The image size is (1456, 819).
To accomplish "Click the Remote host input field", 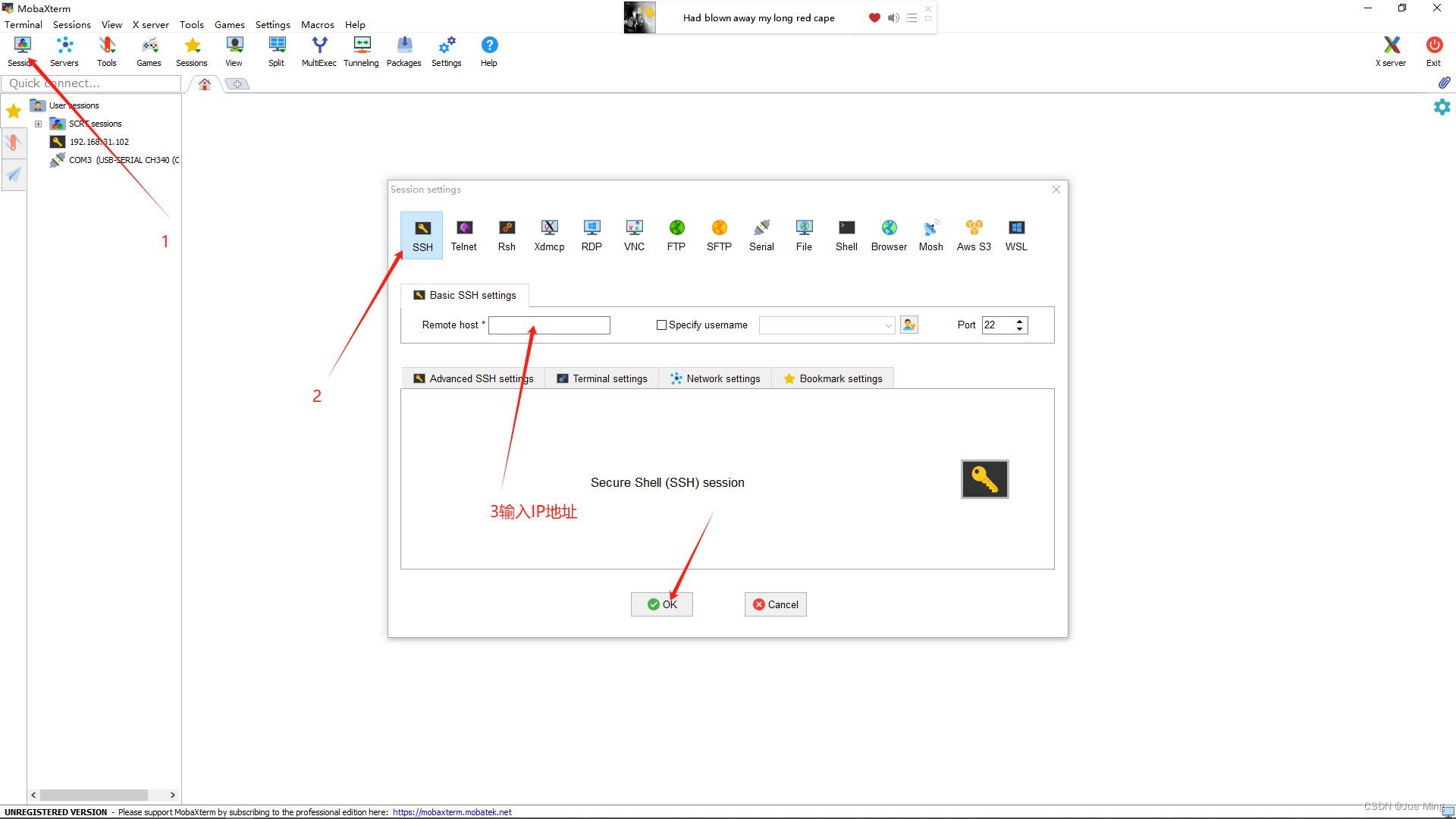I will 549,325.
